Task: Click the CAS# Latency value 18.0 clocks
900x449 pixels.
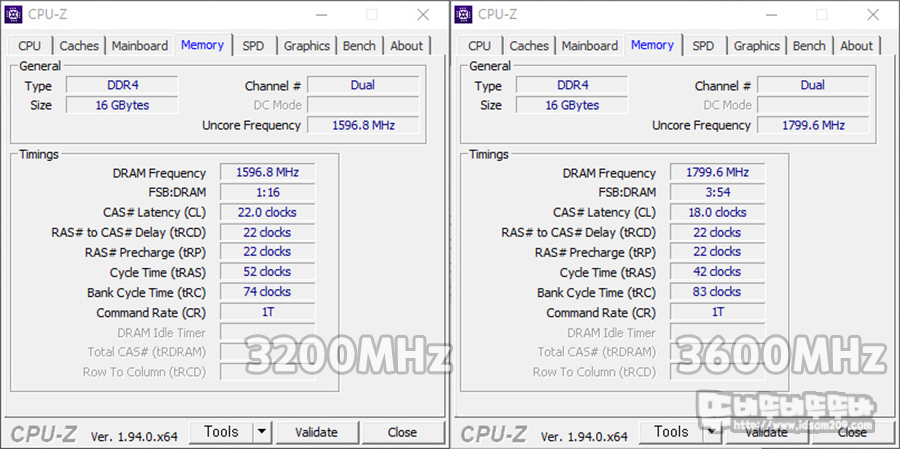Action: tap(717, 212)
